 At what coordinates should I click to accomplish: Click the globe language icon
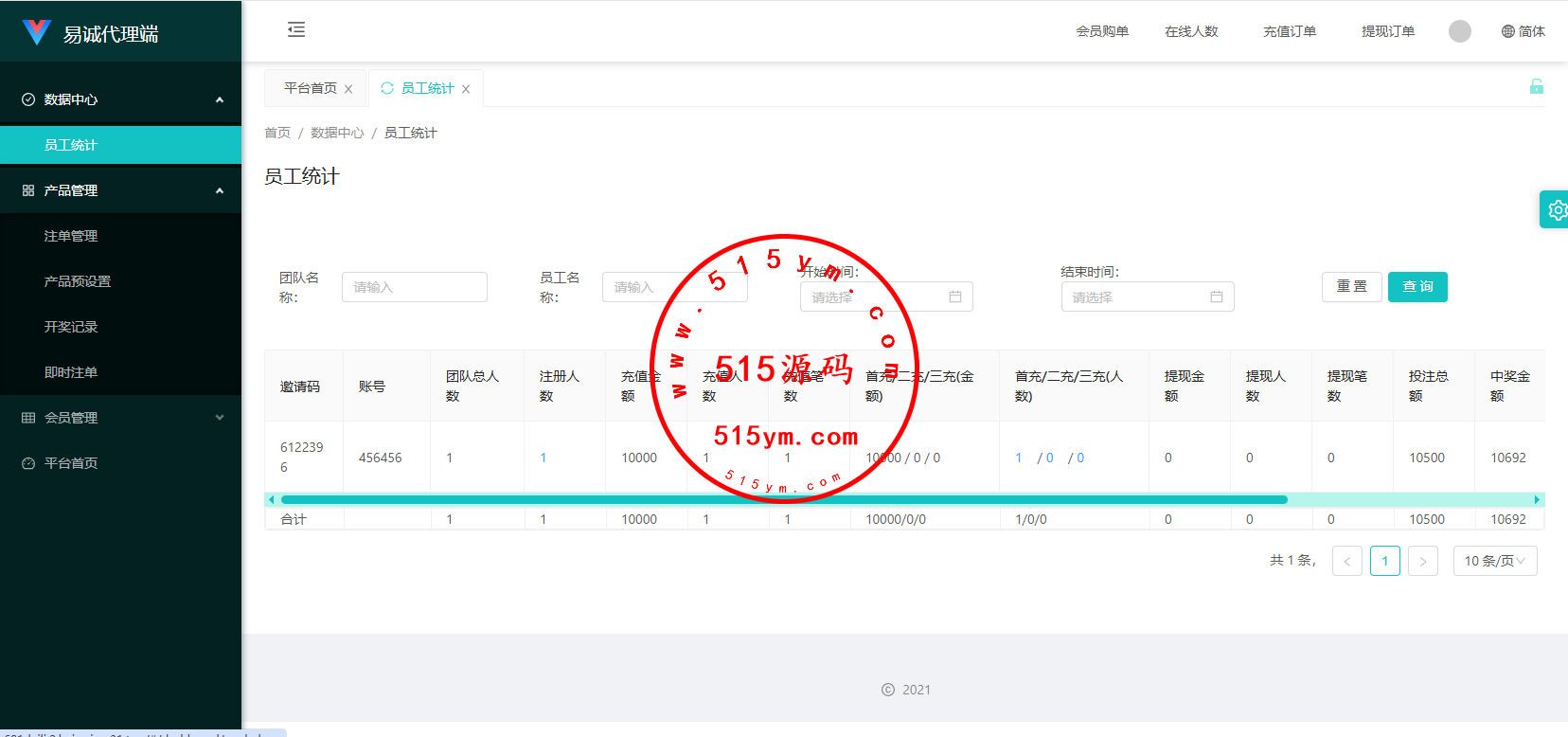1508,31
